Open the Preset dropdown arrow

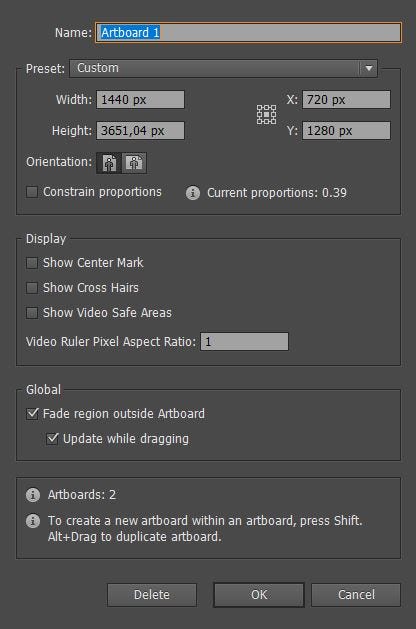(x=369, y=68)
